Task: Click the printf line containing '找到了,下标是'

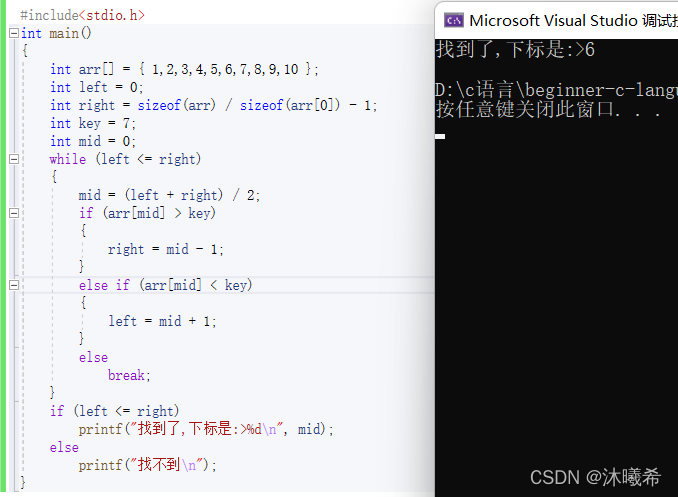Action: tap(206, 429)
